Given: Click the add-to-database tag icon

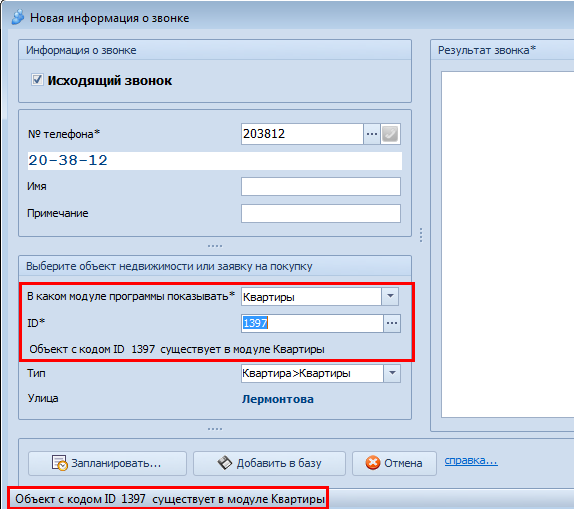Looking at the screenshot, I should (225, 463).
